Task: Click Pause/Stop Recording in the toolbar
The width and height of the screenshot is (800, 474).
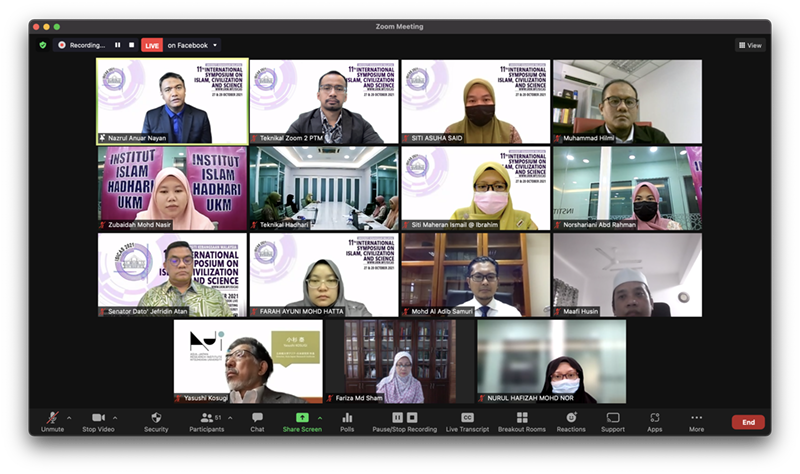Action: click(404, 417)
